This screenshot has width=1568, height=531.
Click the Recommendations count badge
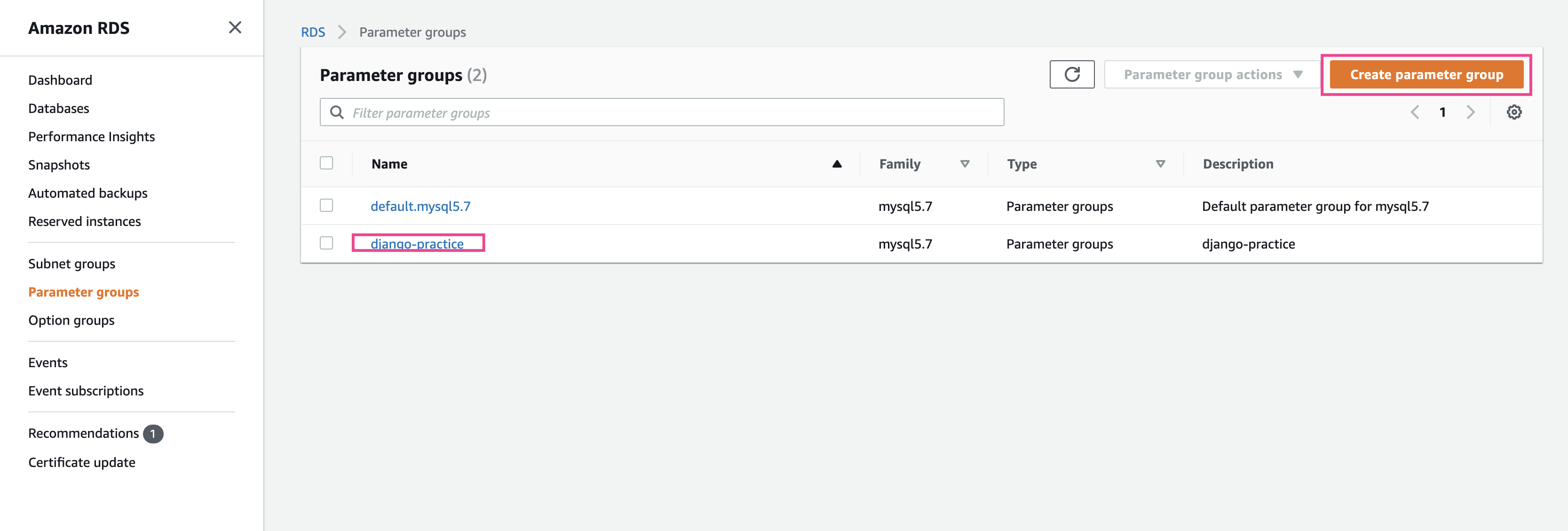(153, 434)
